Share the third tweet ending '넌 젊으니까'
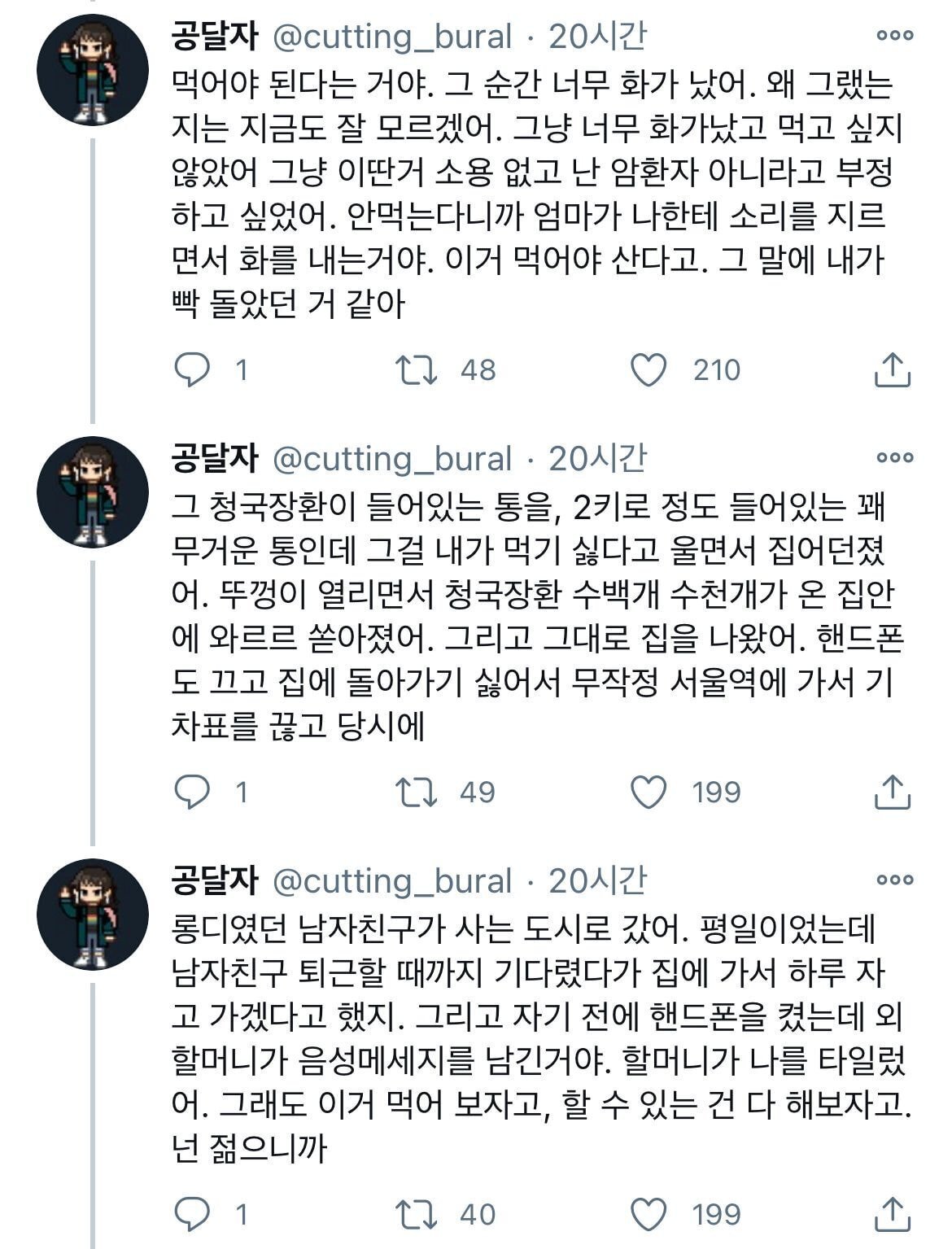 (x=892, y=1214)
